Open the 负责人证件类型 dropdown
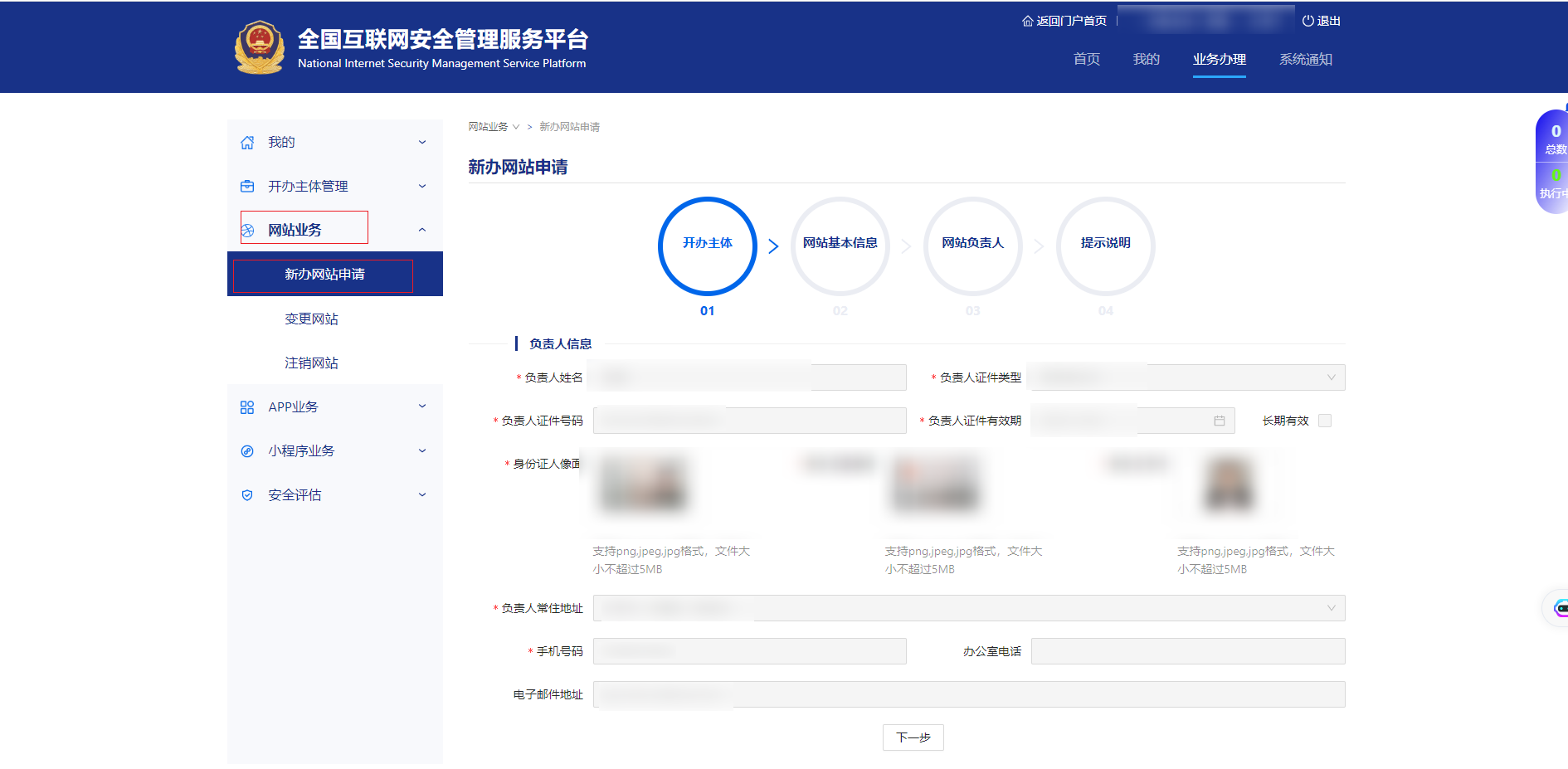Screen dimensions: 1568x769 pyautogui.click(x=1186, y=377)
